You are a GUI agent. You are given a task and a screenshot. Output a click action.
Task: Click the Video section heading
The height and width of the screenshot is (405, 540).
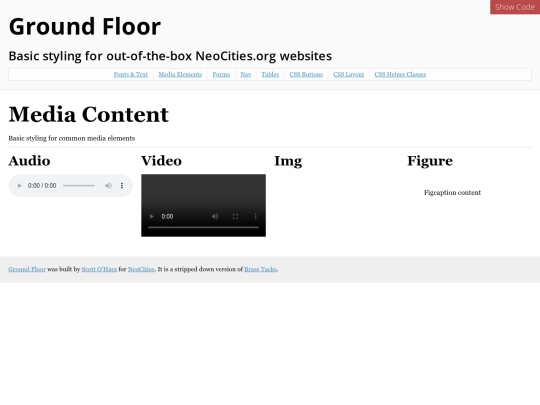[161, 161]
